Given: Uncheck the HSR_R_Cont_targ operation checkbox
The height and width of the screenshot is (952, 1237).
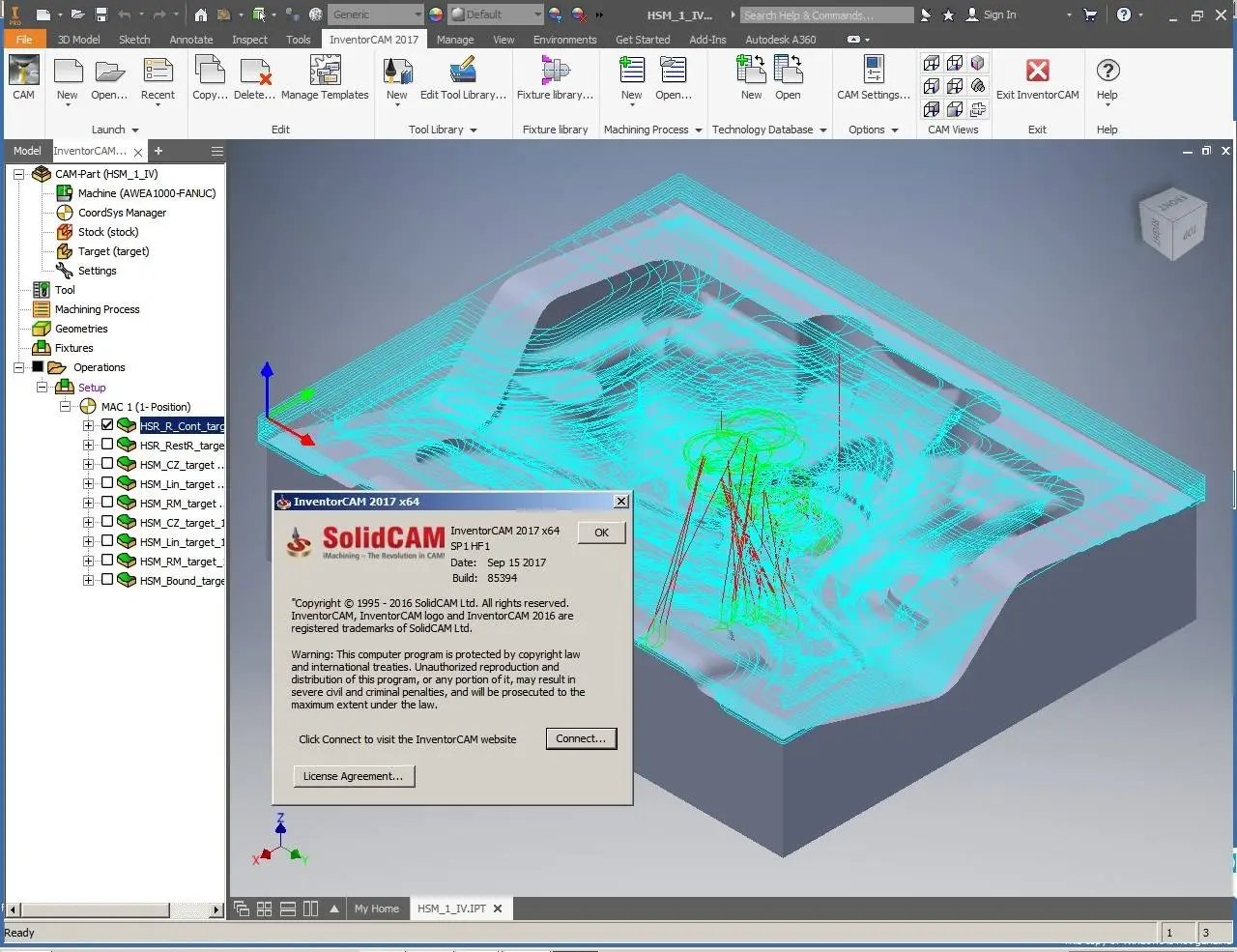Looking at the screenshot, I should pos(107,425).
